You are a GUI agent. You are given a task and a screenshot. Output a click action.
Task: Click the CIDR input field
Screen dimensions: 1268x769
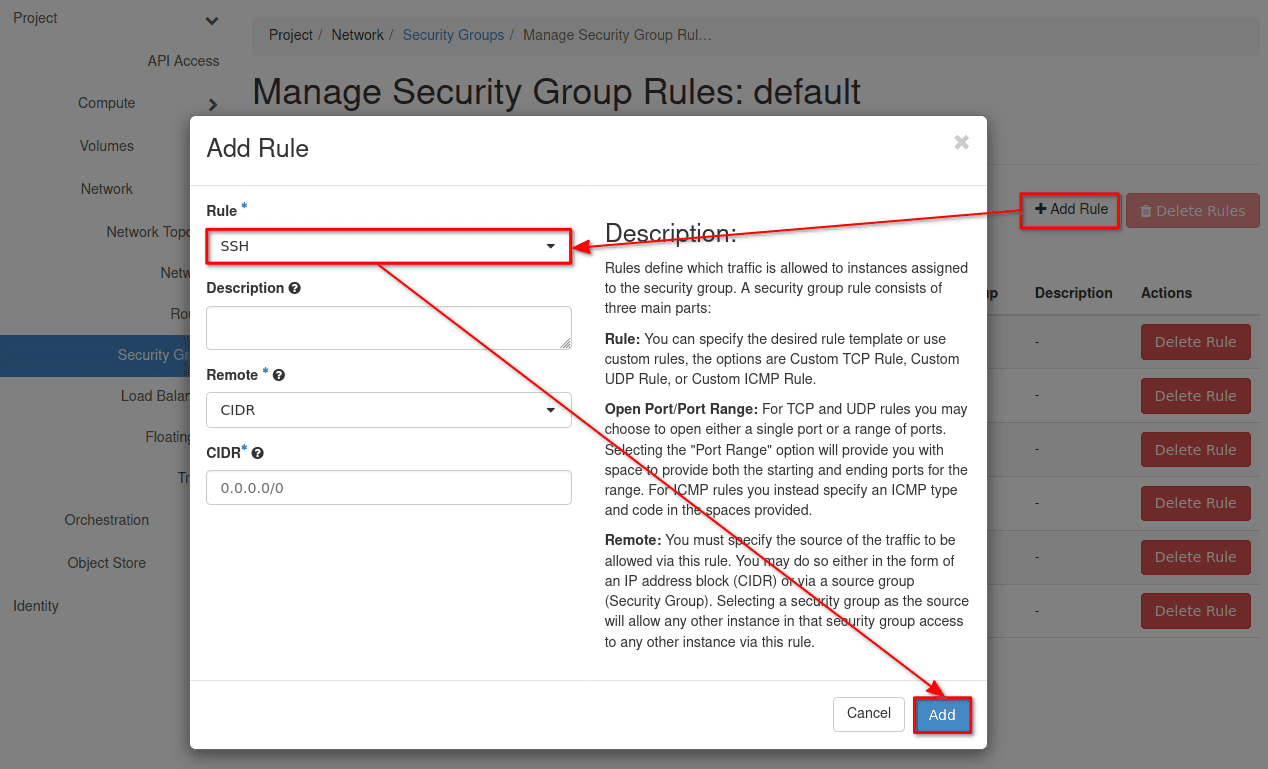pos(388,488)
